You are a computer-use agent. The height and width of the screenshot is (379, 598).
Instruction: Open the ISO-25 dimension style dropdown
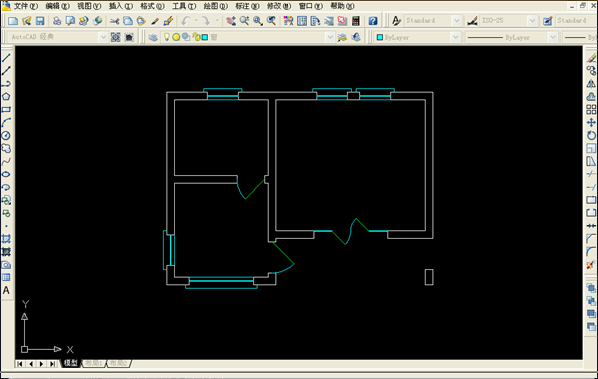click(x=532, y=21)
